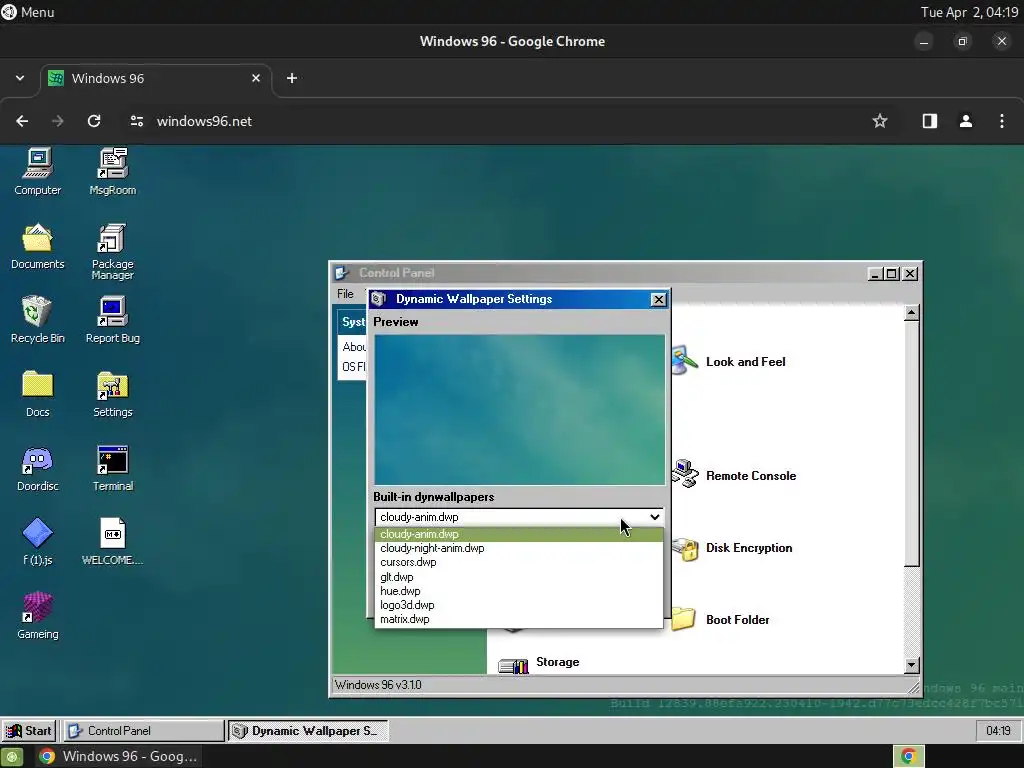Open Storage in Control Panel

click(539, 663)
